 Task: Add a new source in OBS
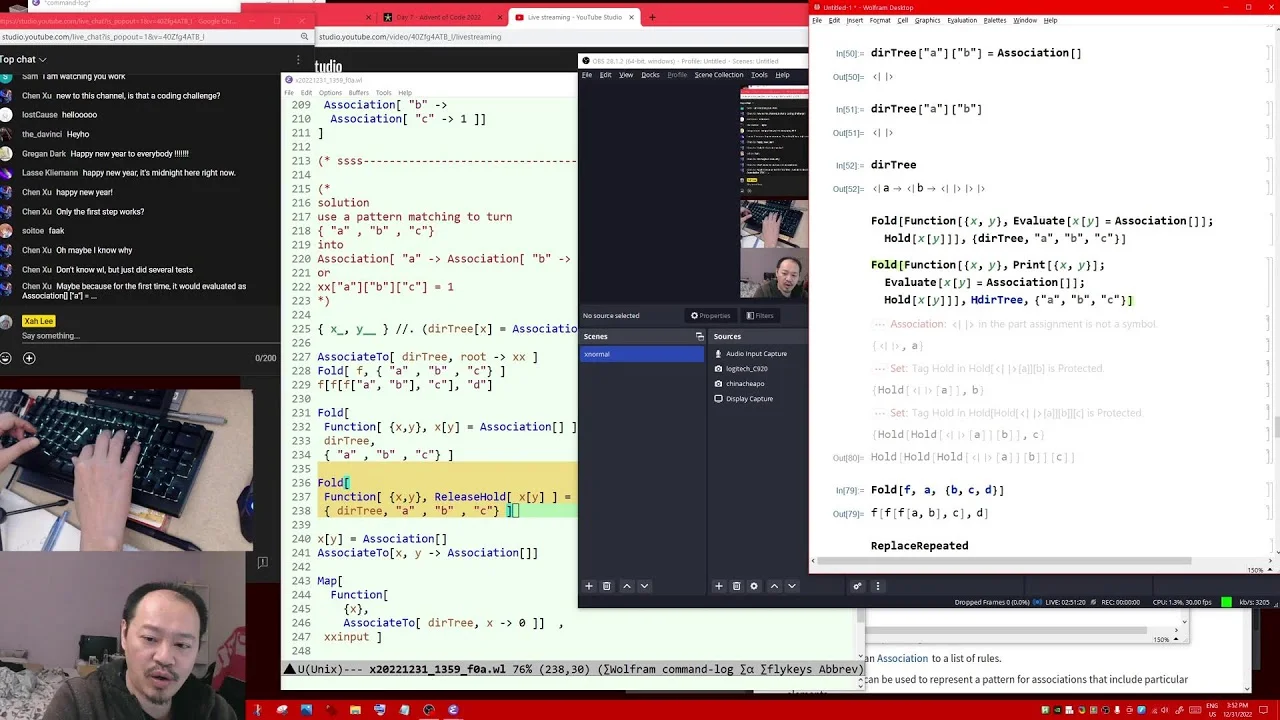pos(718,586)
